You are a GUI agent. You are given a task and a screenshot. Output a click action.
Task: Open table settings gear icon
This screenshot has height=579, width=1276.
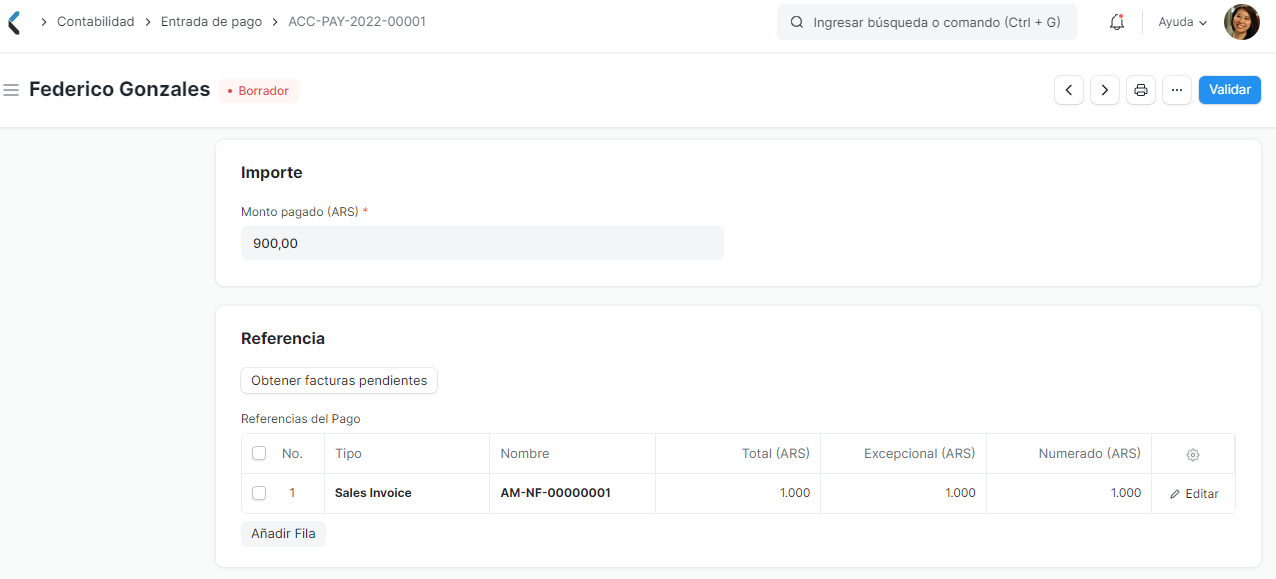(1193, 454)
